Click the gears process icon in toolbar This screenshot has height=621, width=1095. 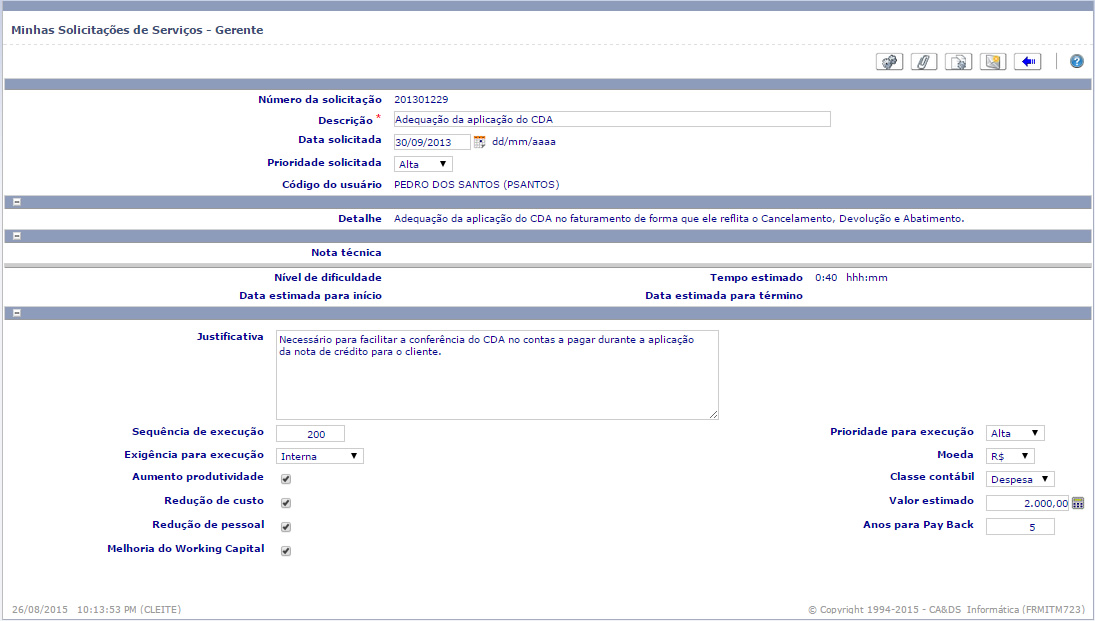(x=889, y=62)
